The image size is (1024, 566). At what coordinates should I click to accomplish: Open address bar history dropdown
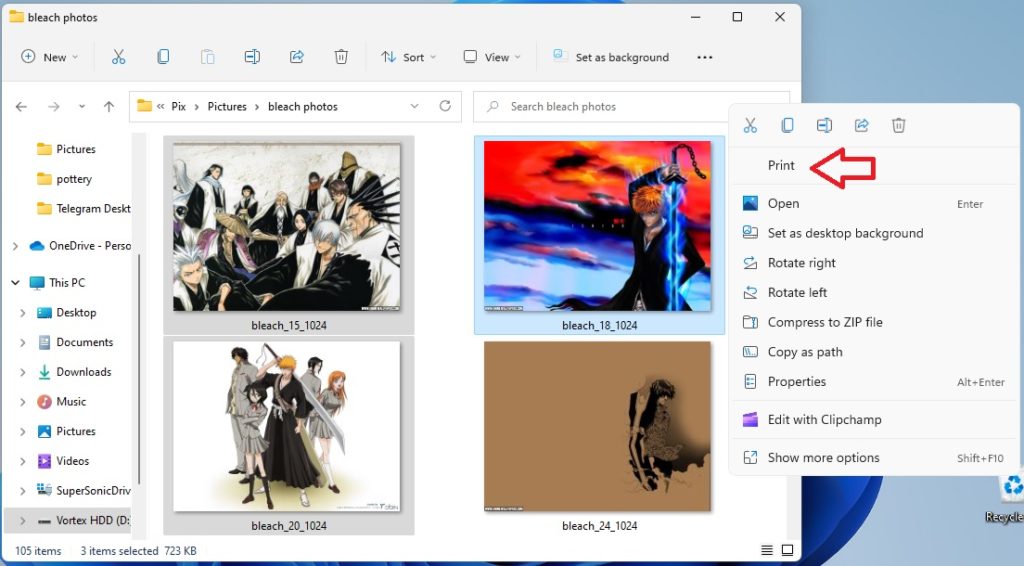(414, 106)
